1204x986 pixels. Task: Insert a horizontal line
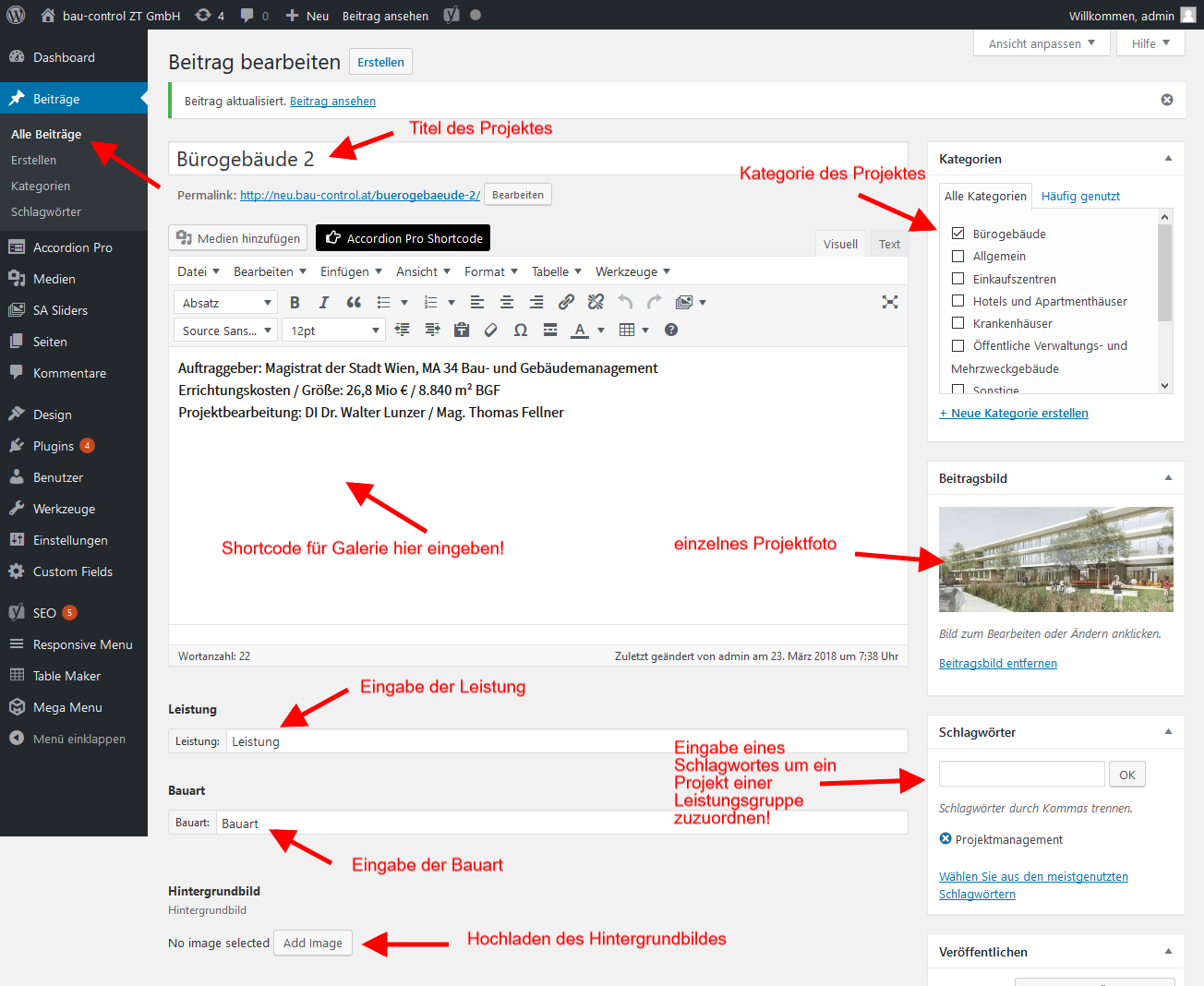550,330
